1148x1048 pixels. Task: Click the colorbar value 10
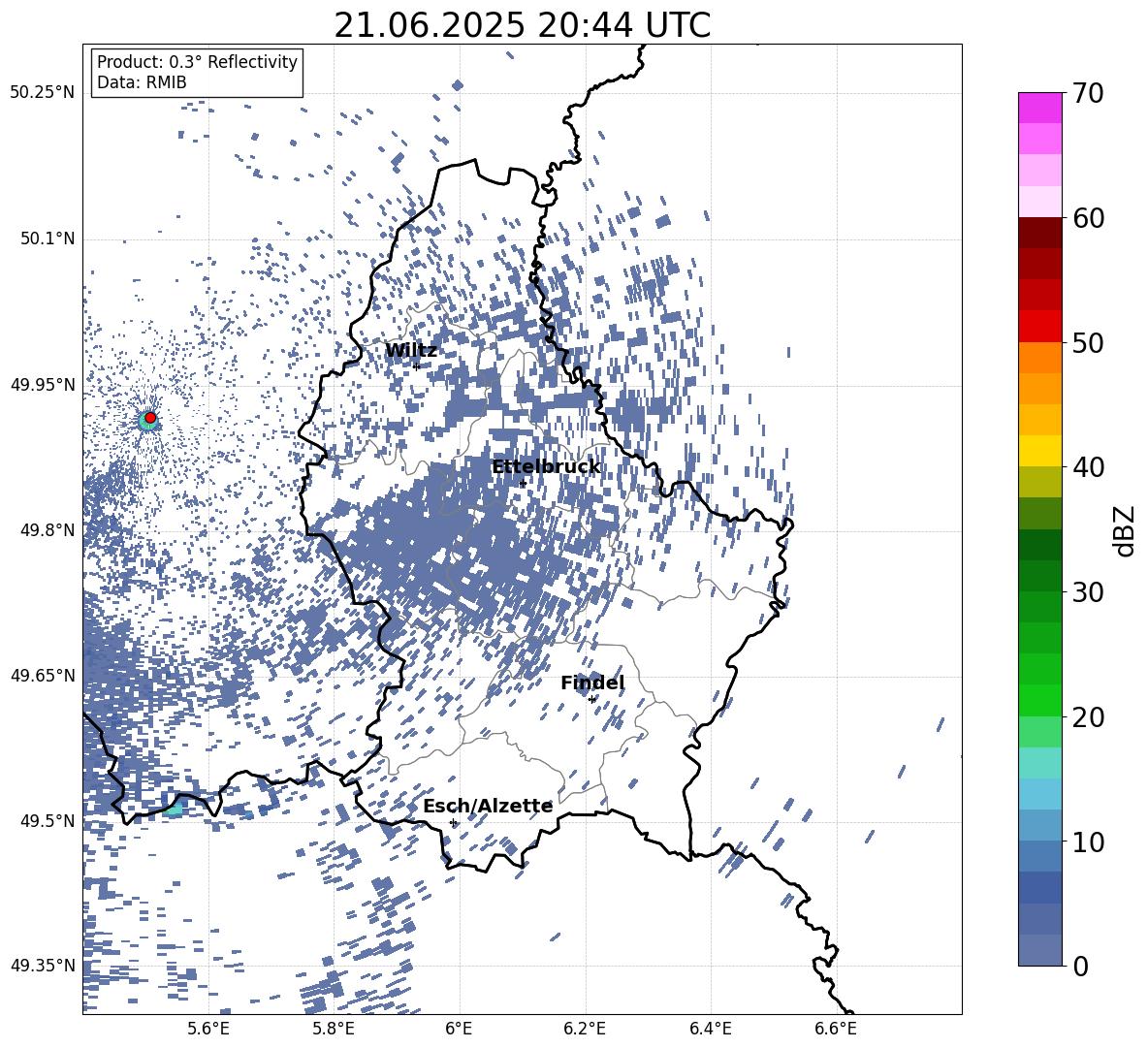(1088, 842)
